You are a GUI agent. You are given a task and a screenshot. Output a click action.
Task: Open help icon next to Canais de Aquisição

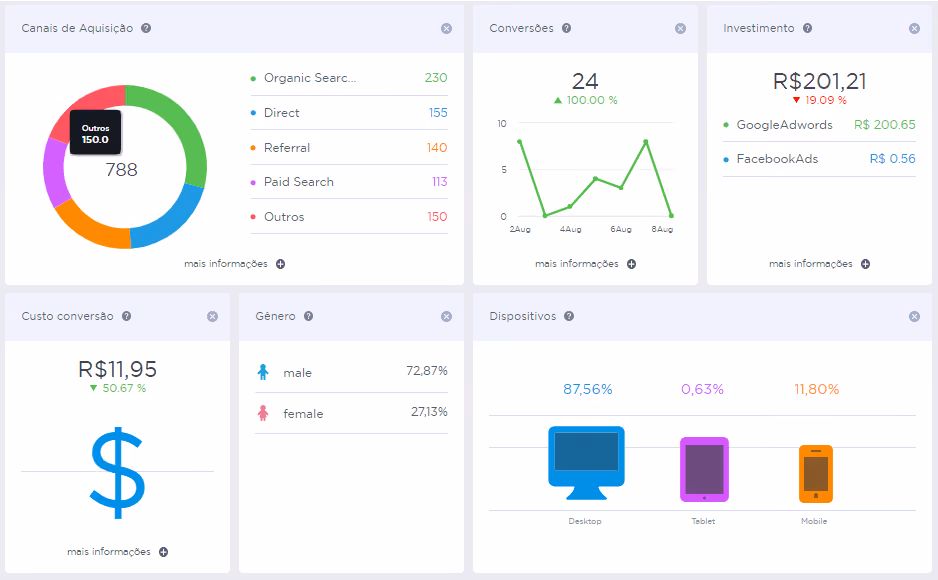(x=146, y=28)
